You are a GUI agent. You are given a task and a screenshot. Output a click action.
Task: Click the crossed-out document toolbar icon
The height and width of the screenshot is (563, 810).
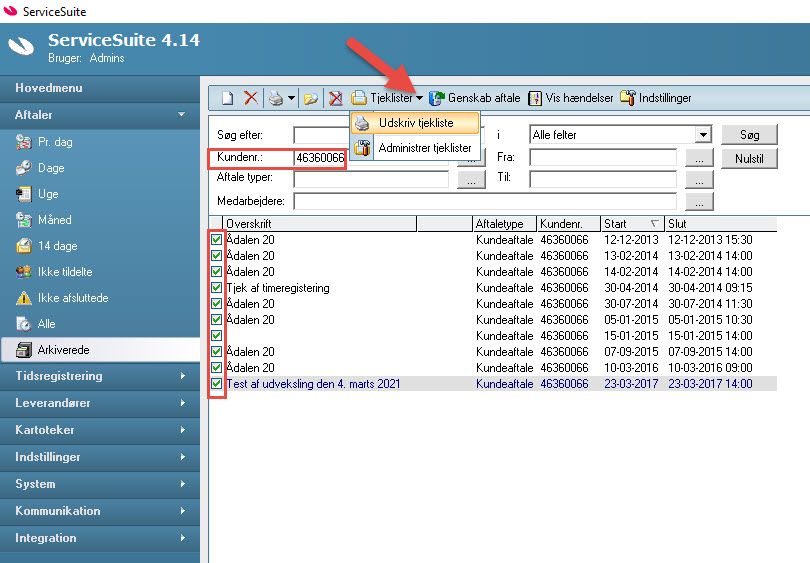point(336,98)
